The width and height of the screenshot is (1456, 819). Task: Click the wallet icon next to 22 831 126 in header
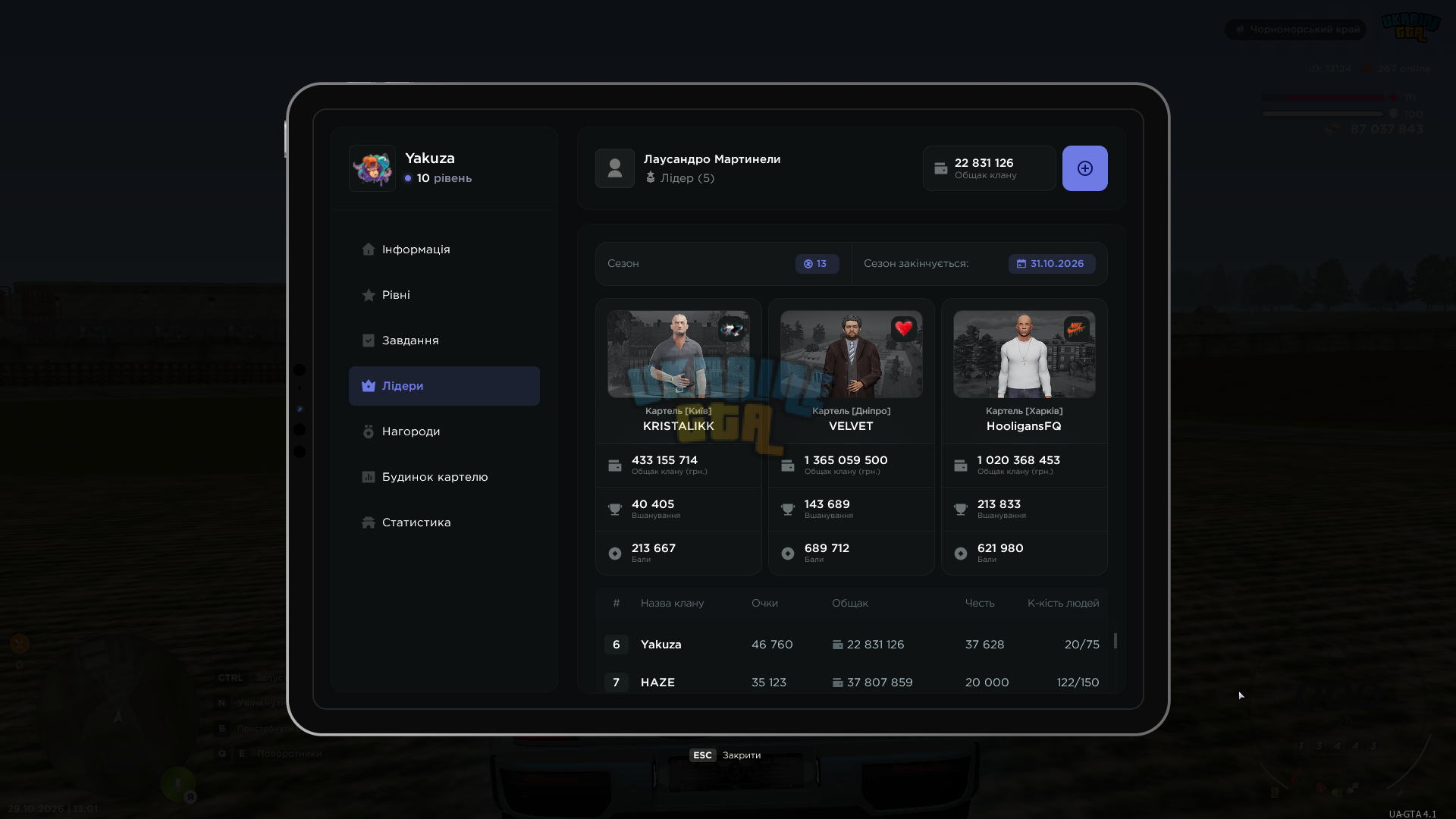click(x=940, y=168)
